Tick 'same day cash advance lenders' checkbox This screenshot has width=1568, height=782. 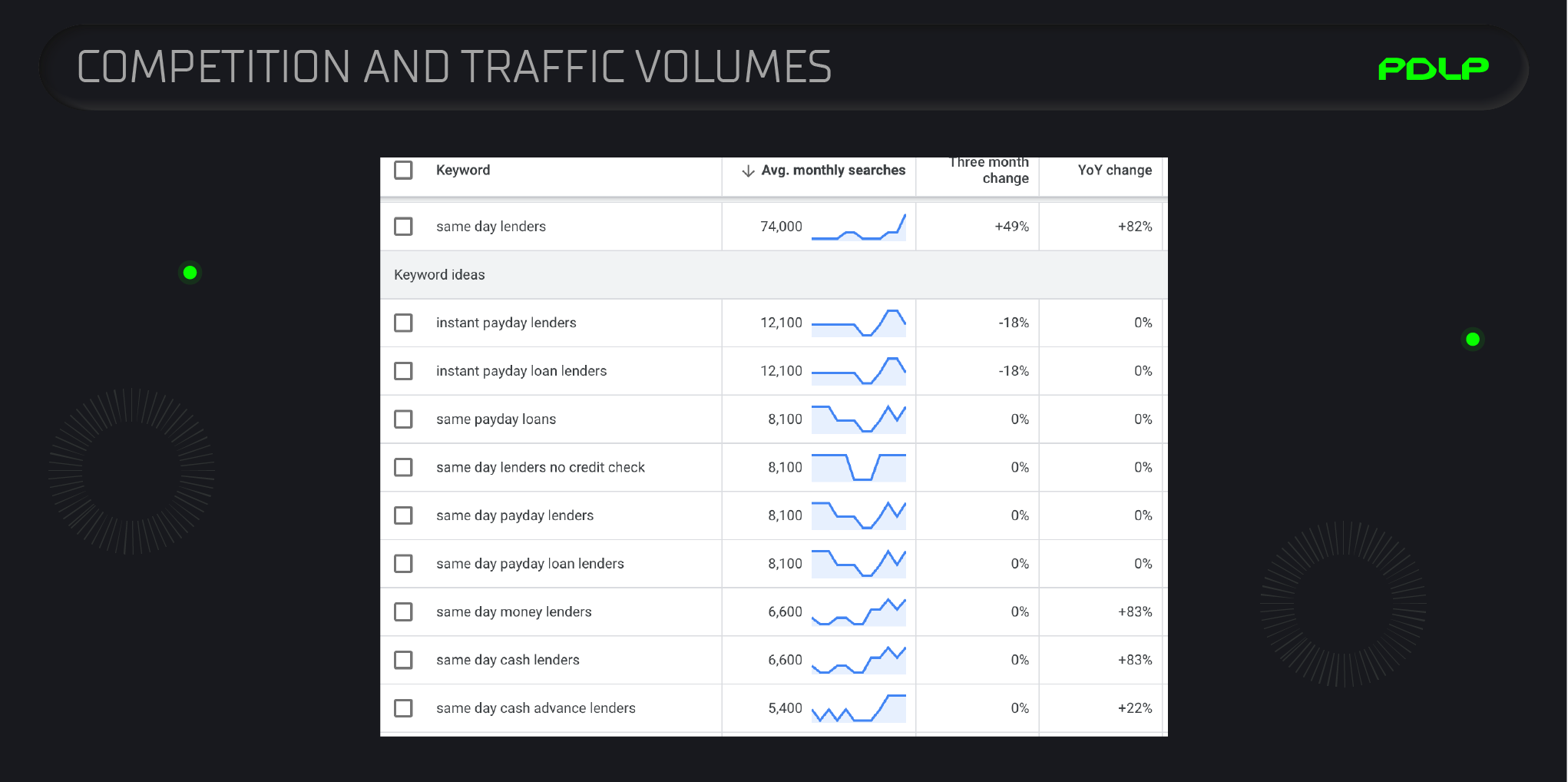(x=403, y=708)
